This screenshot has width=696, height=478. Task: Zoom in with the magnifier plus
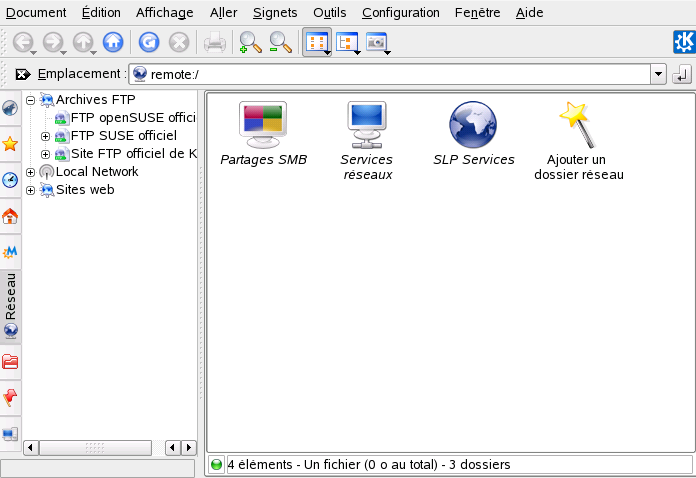pyautogui.click(x=250, y=43)
